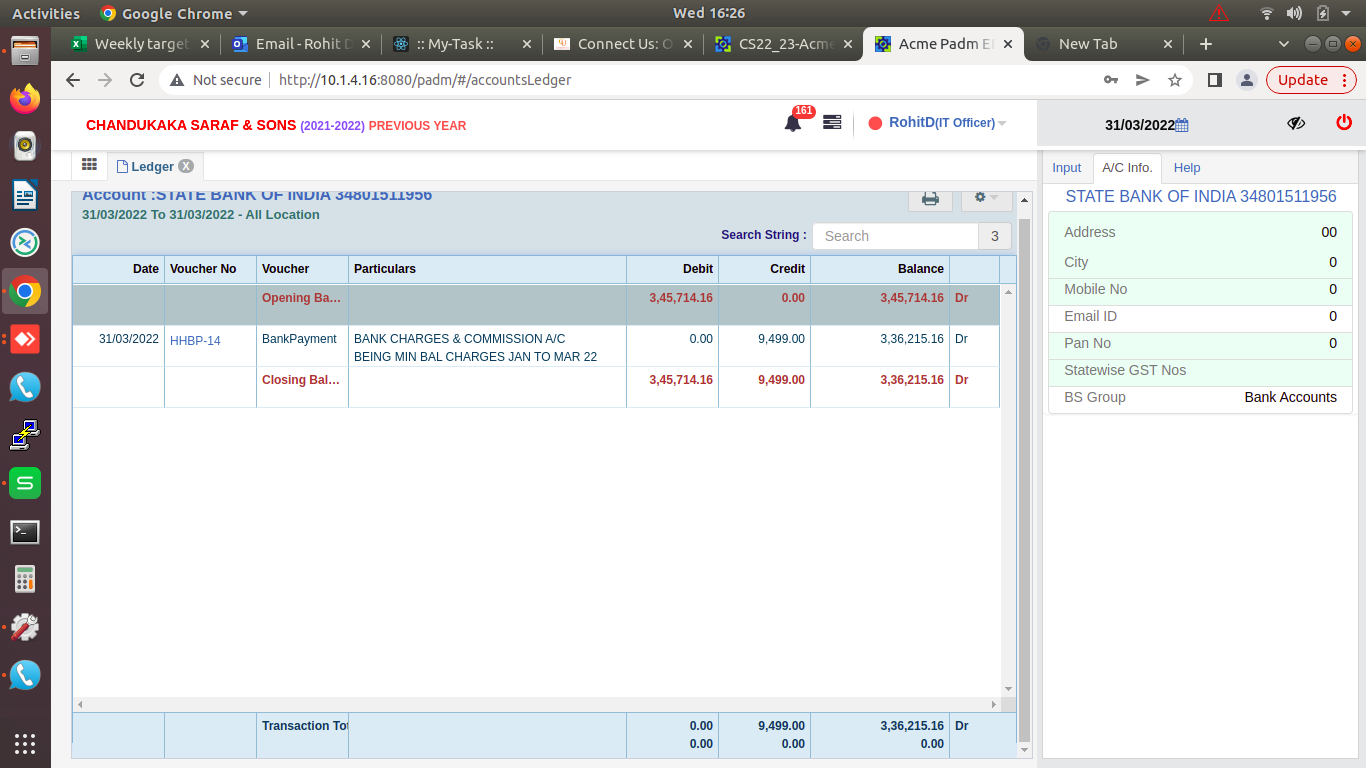This screenshot has width=1366, height=768.
Task: Click the BS Group Bank Accounts value
Action: click(1290, 397)
